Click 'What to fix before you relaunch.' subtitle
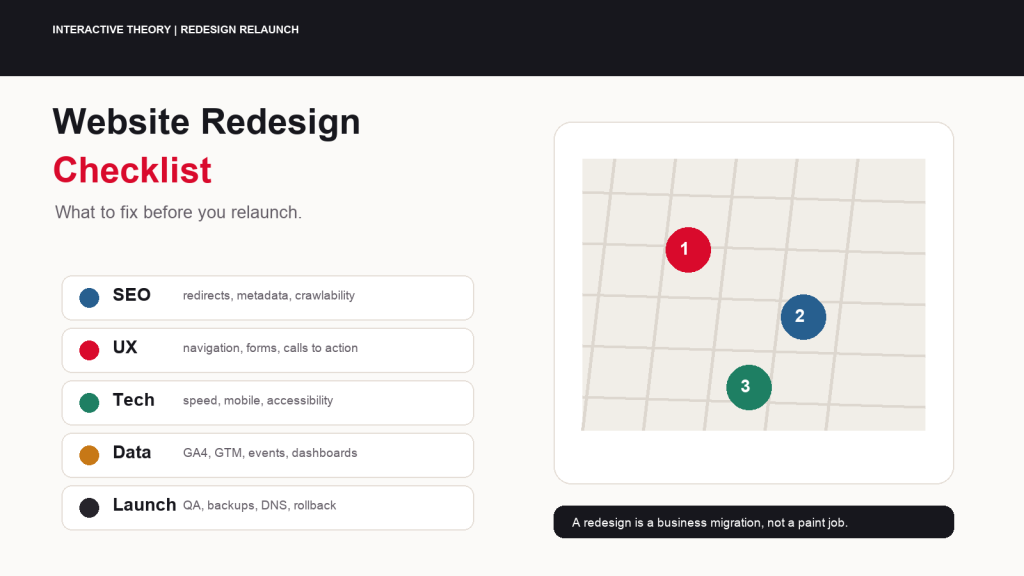The height and width of the screenshot is (576, 1024). pos(178,212)
